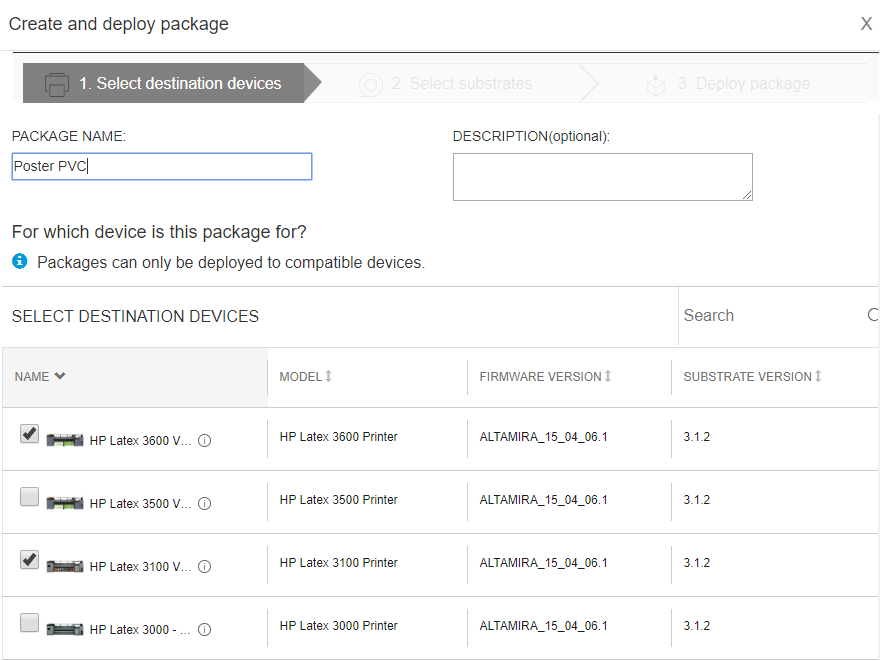This screenshot has width=880, height=661.
Task: Click firmware version of HP Latex 3600 row
Action: (x=543, y=437)
